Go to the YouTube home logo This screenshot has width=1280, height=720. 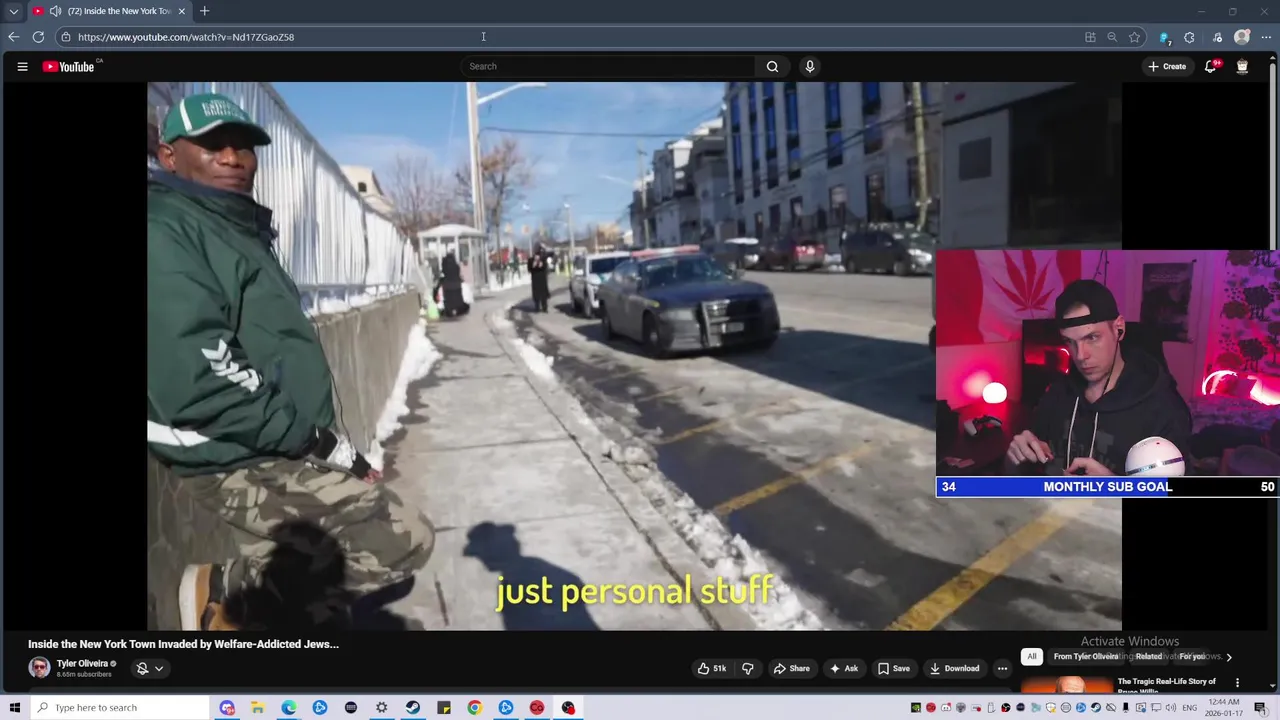(x=68, y=67)
